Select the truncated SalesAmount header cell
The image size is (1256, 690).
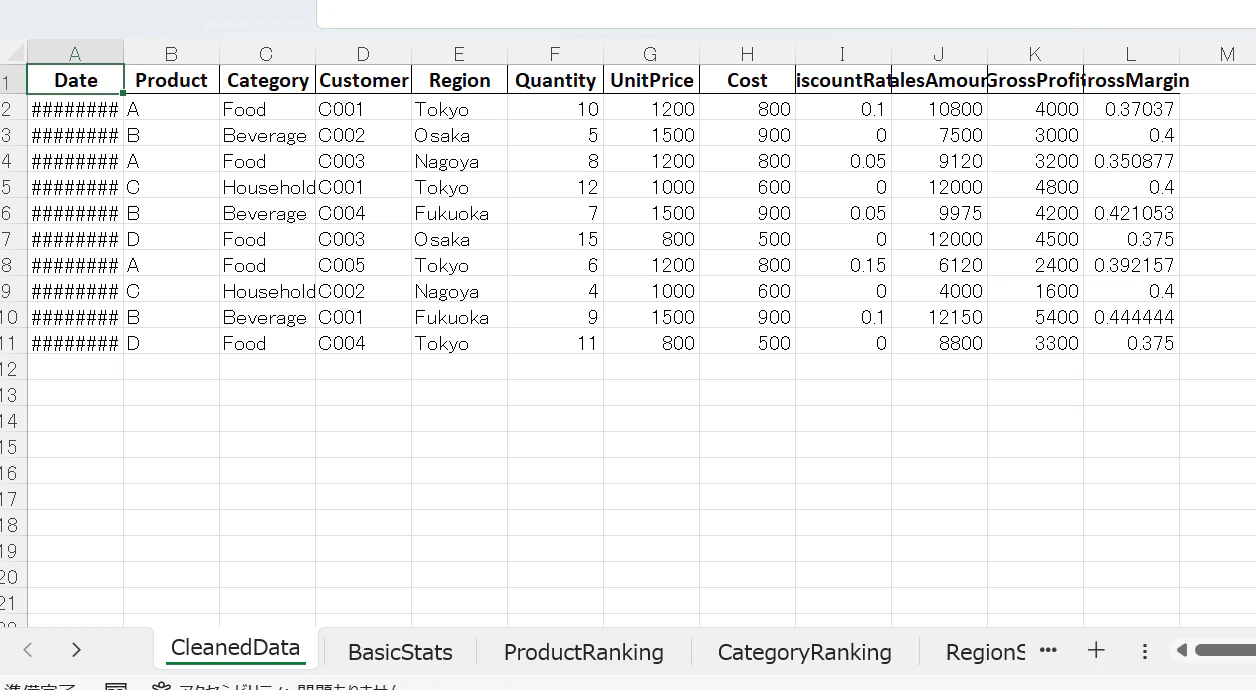tap(939, 80)
